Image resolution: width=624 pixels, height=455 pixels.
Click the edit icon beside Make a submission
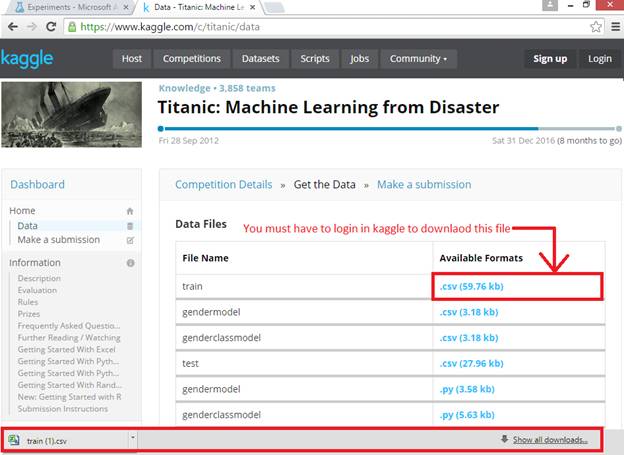130,240
